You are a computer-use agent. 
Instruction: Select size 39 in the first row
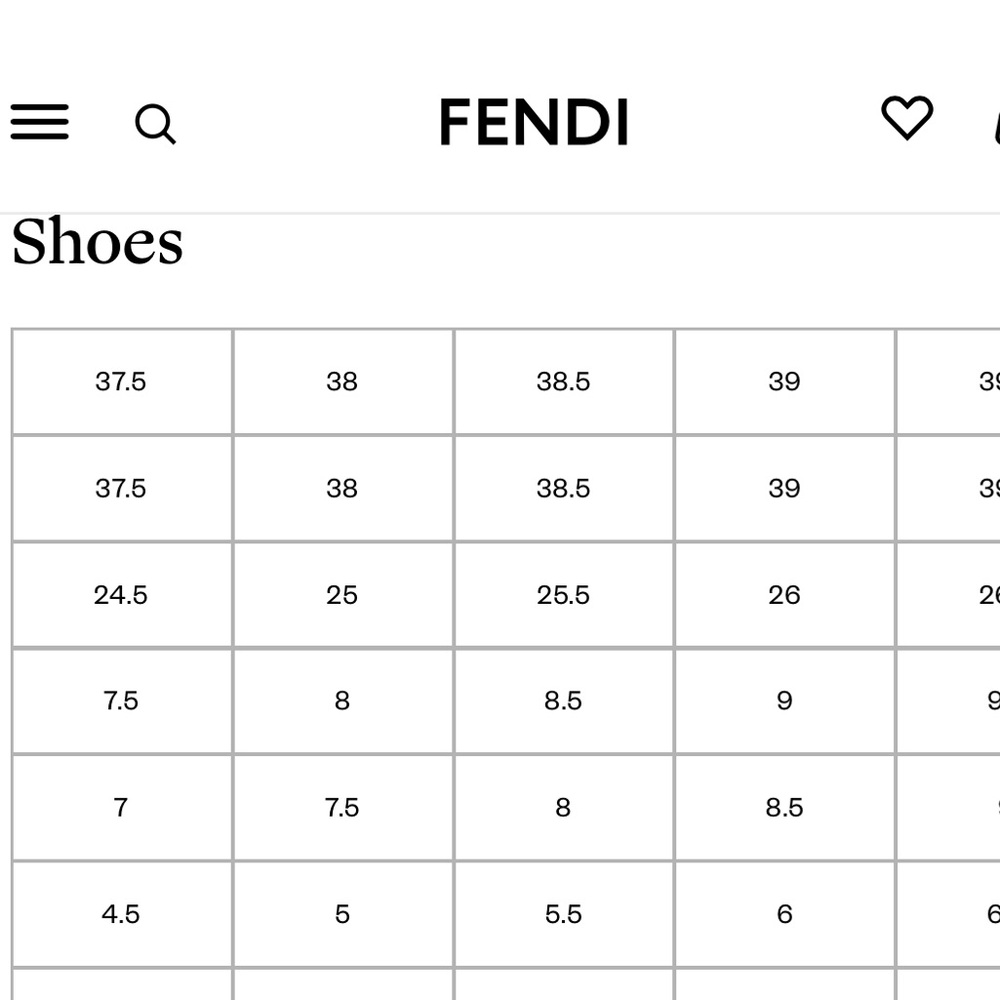click(x=785, y=381)
